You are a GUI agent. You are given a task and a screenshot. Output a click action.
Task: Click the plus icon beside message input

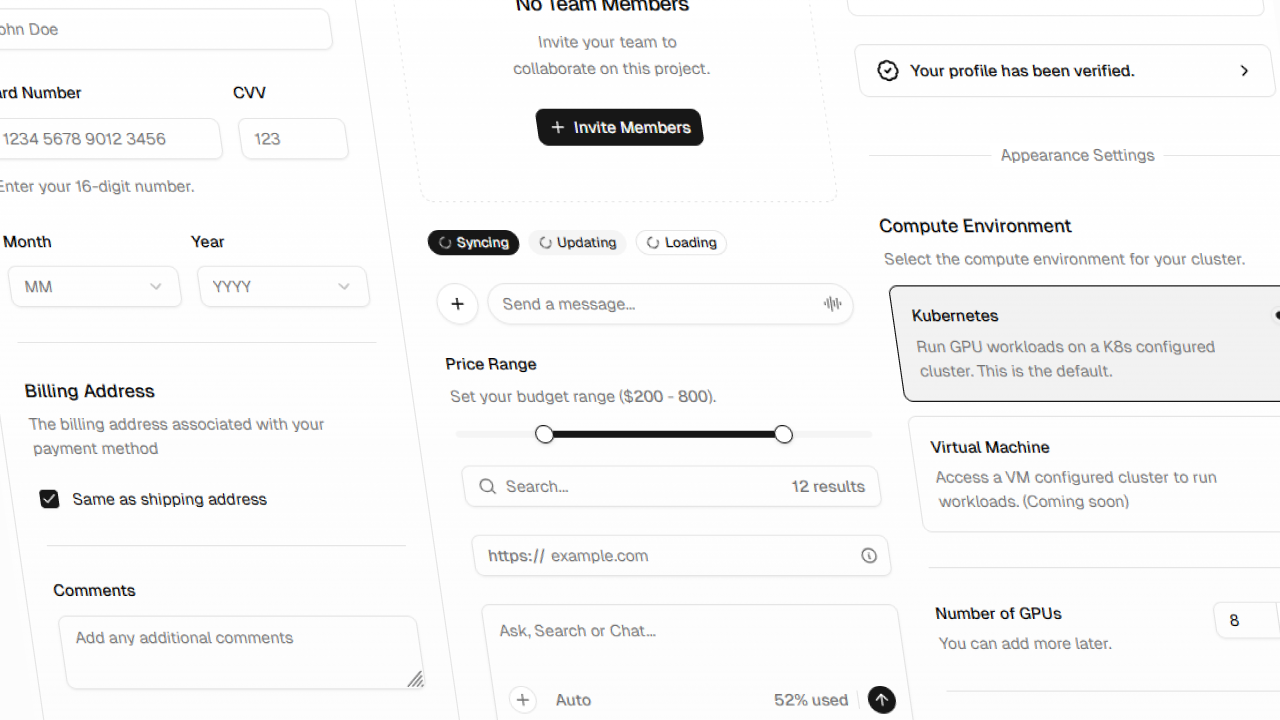pos(457,304)
